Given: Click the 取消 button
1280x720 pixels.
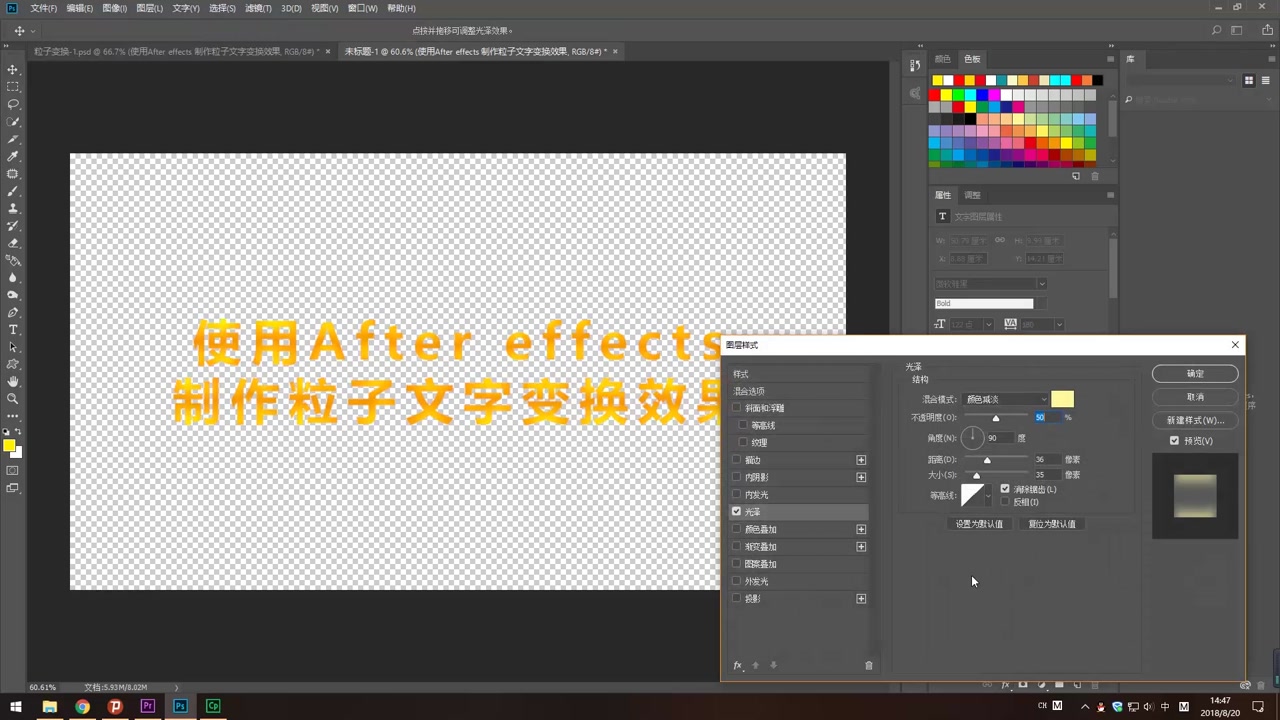Looking at the screenshot, I should click(1195, 397).
